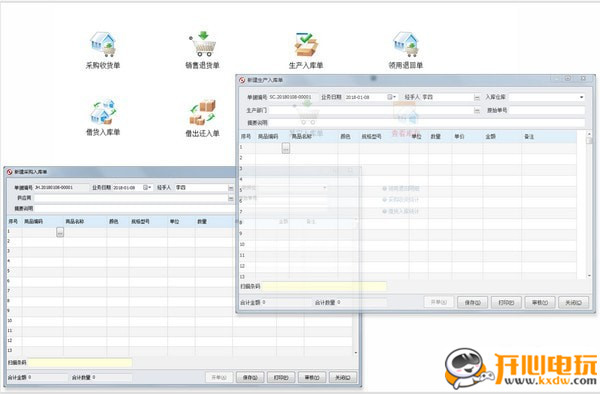The height and width of the screenshot is (394, 600).
Task: Click 开单 button in 采购入库单 window
Action: (x=219, y=377)
